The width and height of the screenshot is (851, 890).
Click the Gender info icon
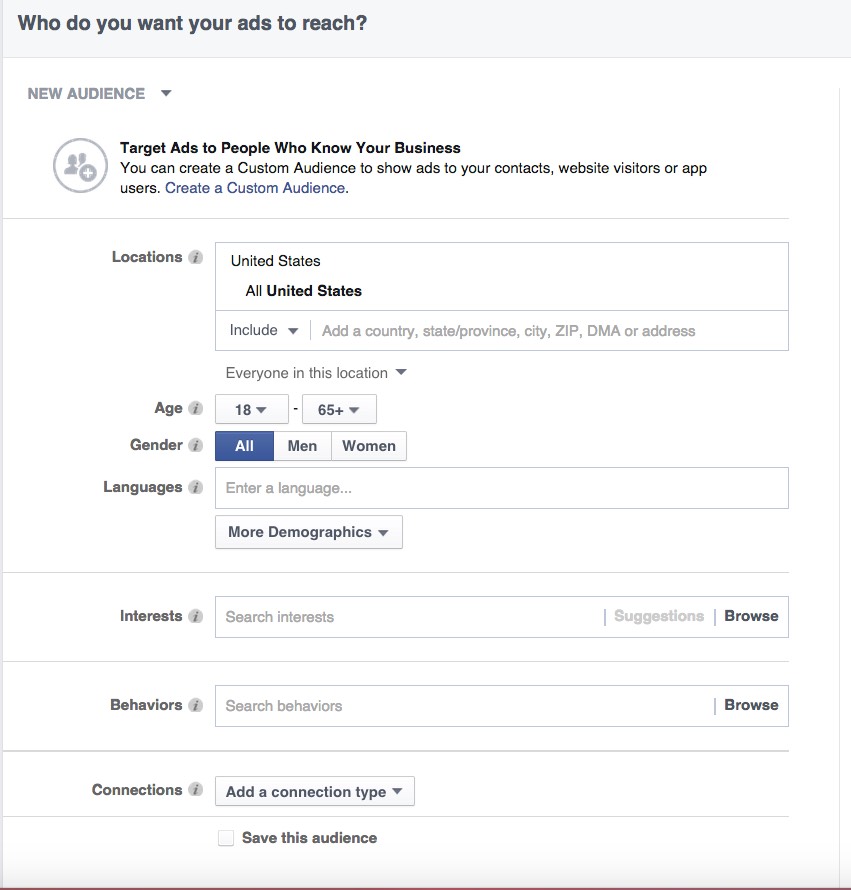coord(196,446)
